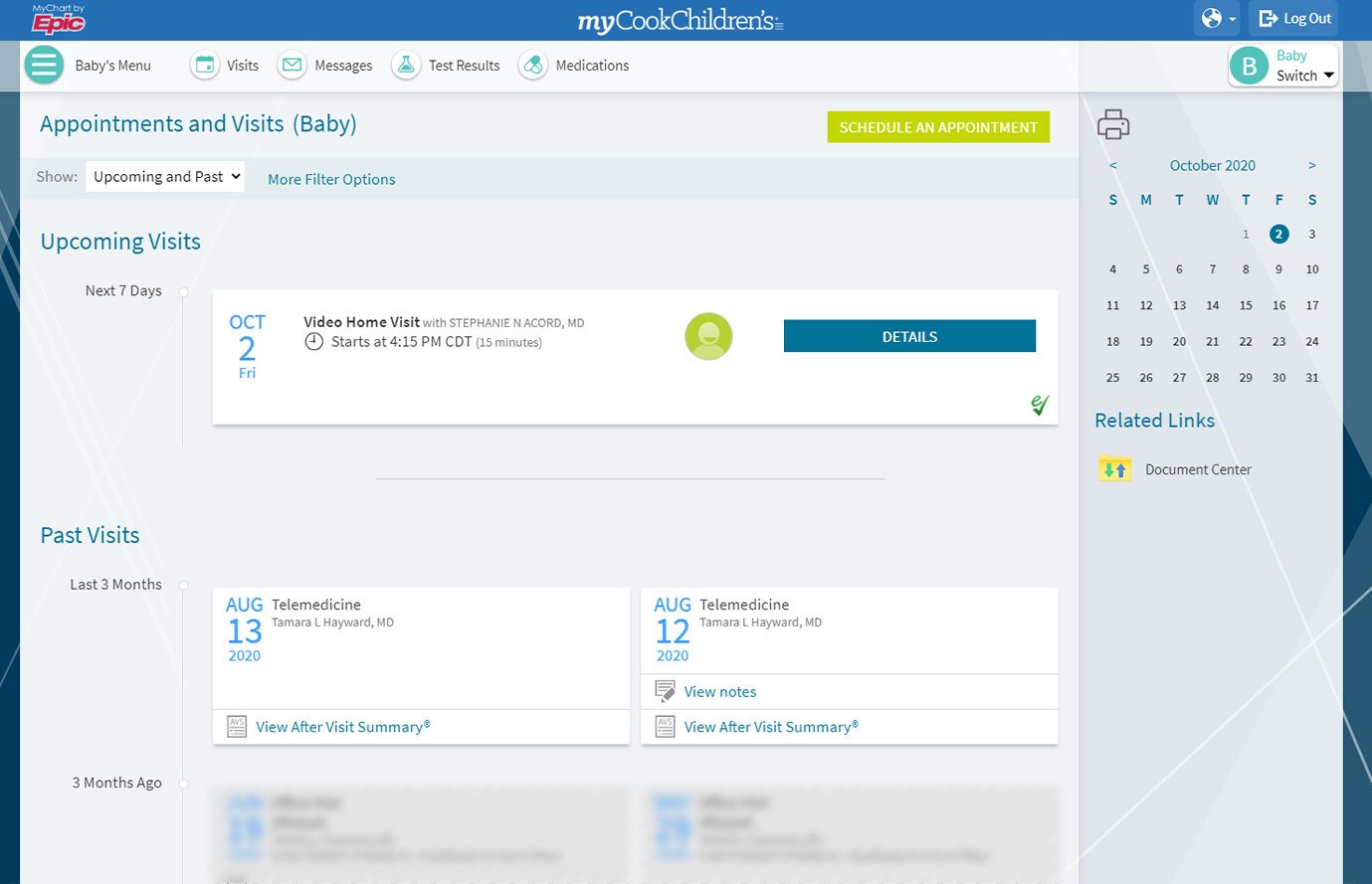Go to next month in calendar
1372x884 pixels.
coord(1312,166)
